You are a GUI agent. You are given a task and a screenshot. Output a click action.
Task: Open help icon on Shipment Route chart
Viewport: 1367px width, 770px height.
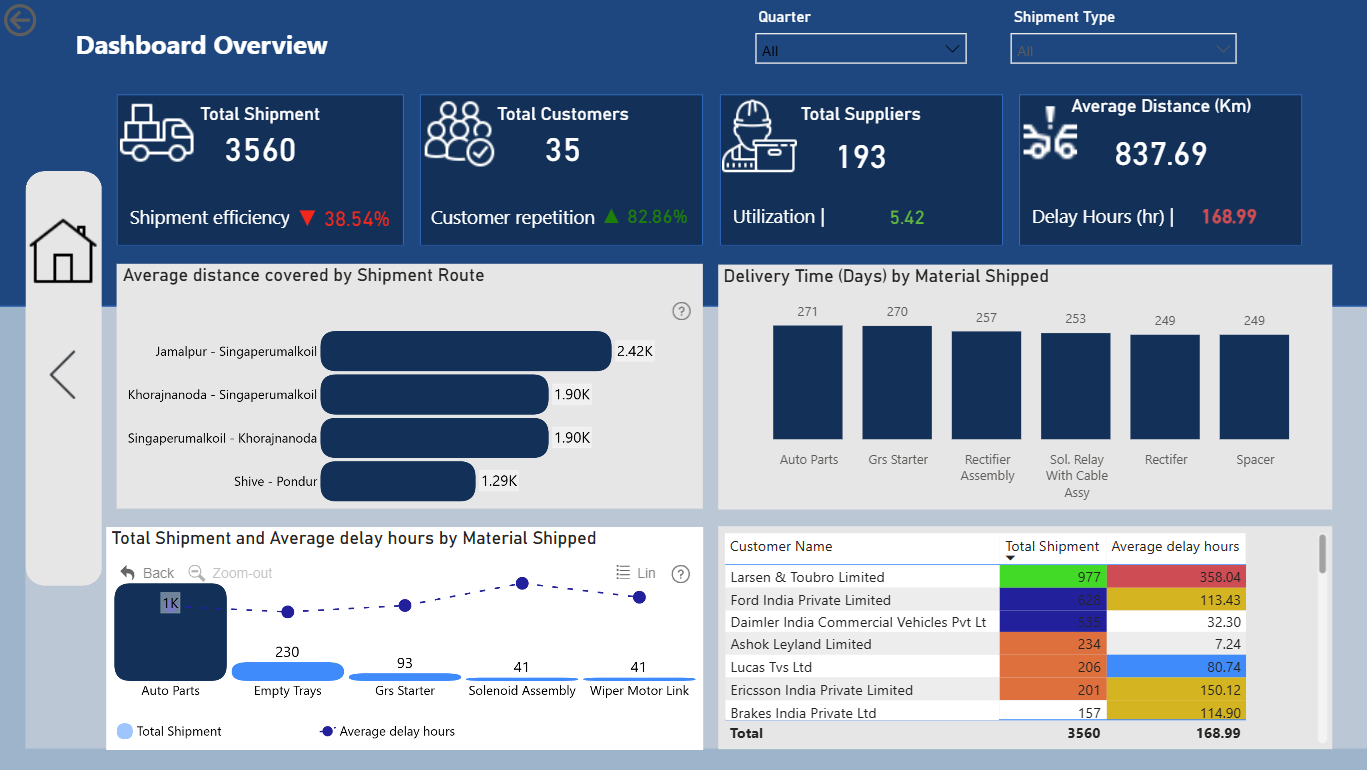pyautogui.click(x=682, y=311)
